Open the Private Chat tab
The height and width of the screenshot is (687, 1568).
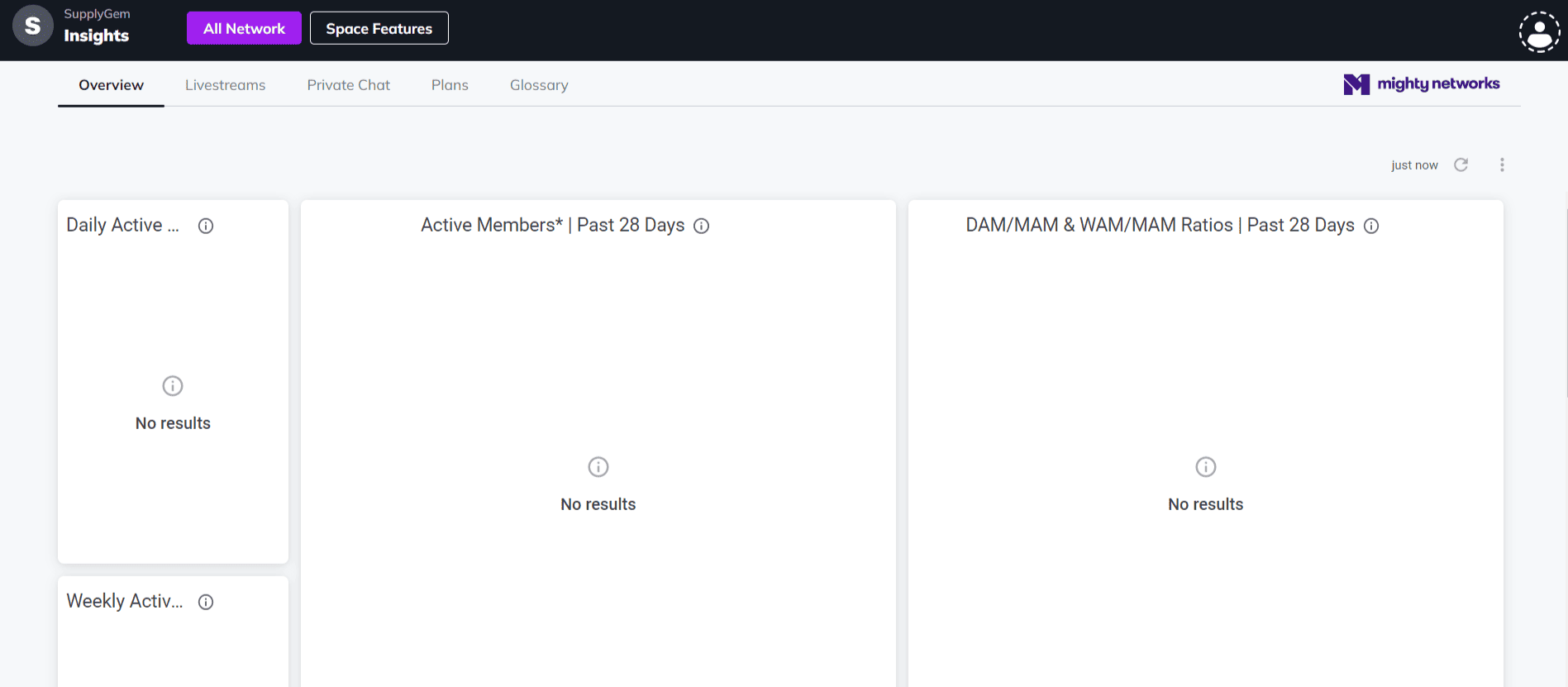click(x=348, y=85)
